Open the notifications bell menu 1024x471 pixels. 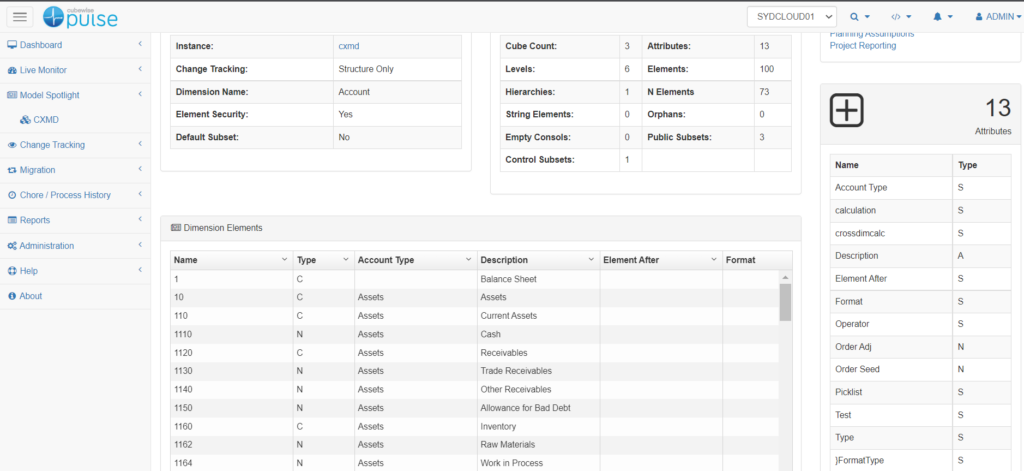click(942, 17)
